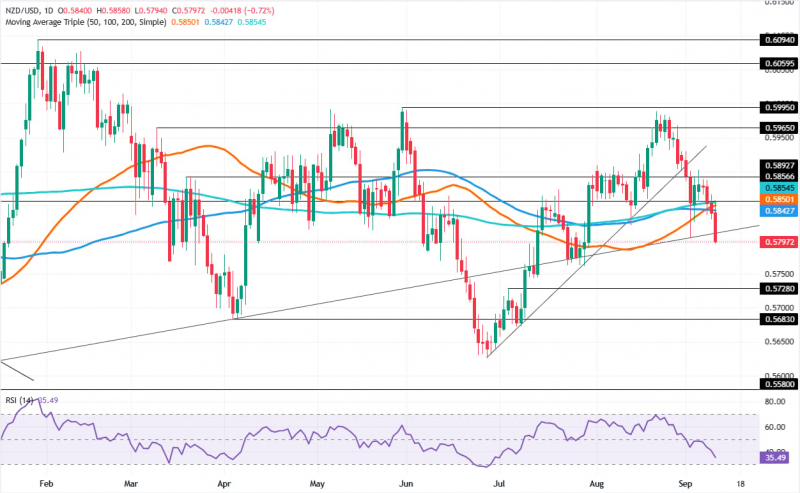Click the May label on time axis
Viewport: 800px width, 493px height.
(x=317, y=483)
